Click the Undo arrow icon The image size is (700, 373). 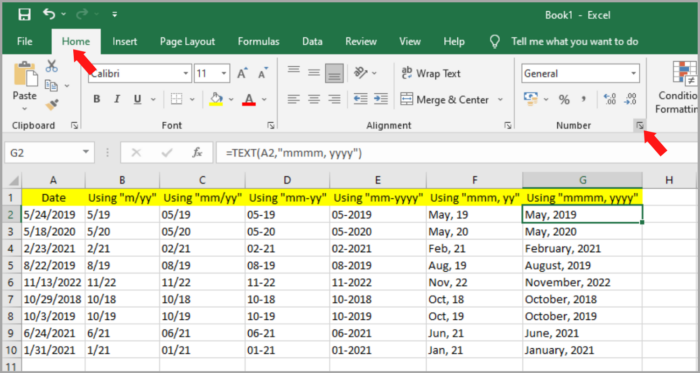coord(49,14)
